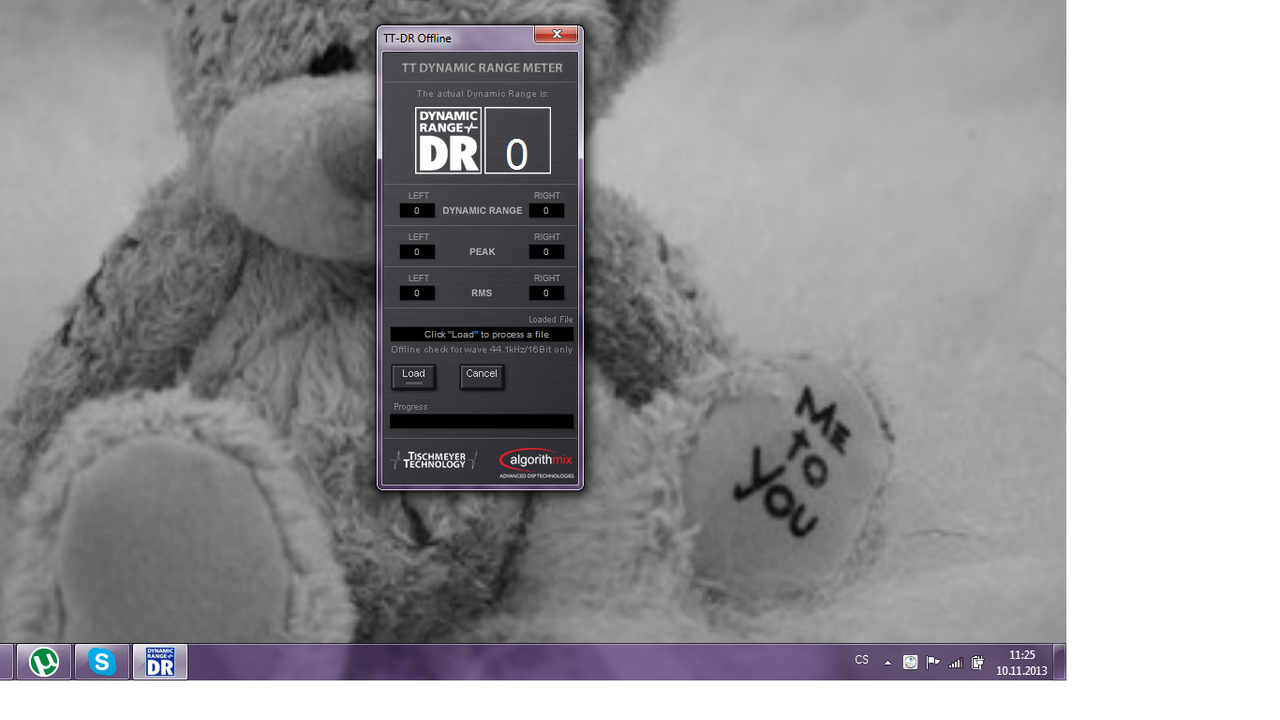Click the algorithmix logo
This screenshot has height=720, width=1280.
[536, 462]
